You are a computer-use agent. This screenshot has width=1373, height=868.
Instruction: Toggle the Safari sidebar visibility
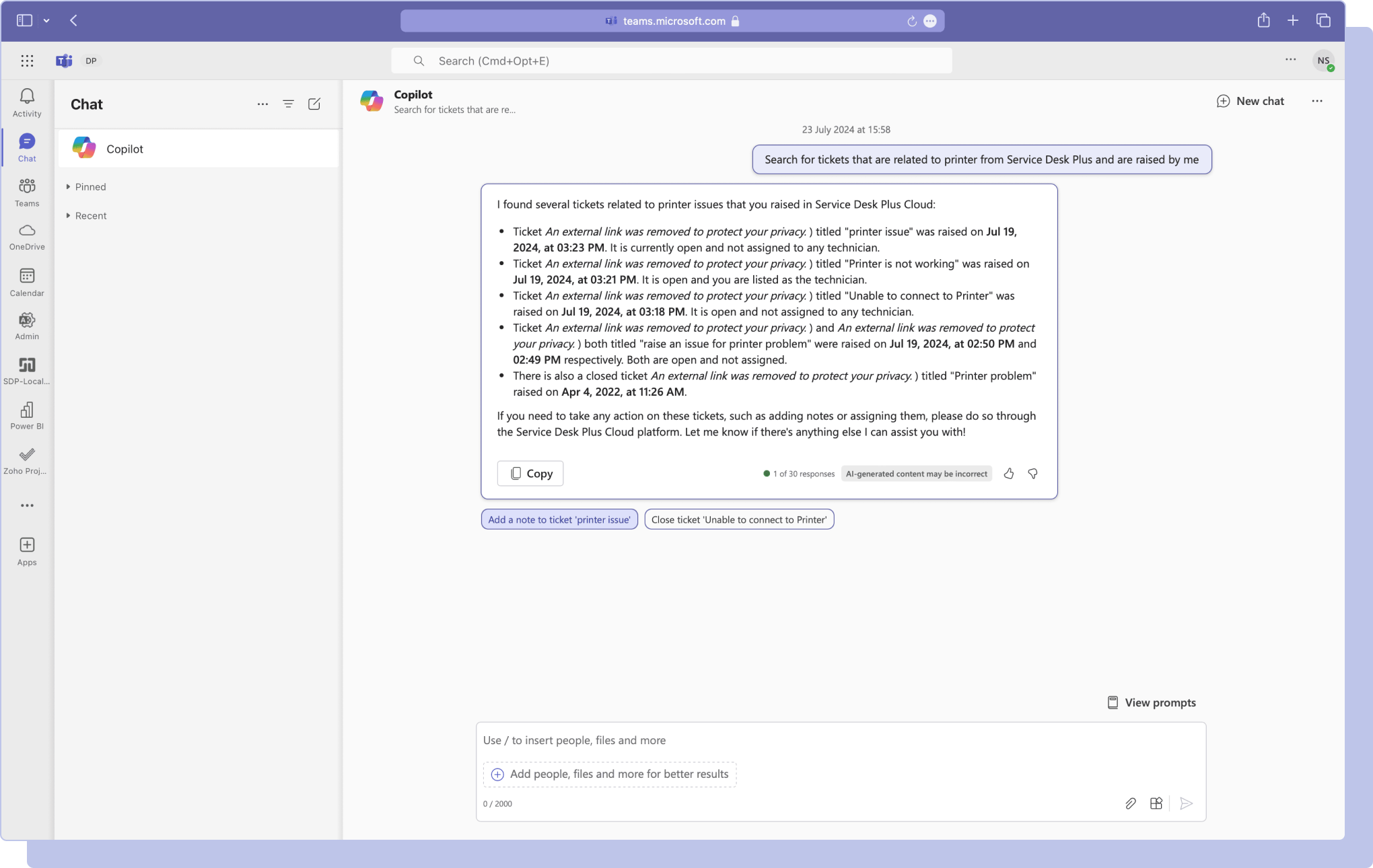coord(24,21)
